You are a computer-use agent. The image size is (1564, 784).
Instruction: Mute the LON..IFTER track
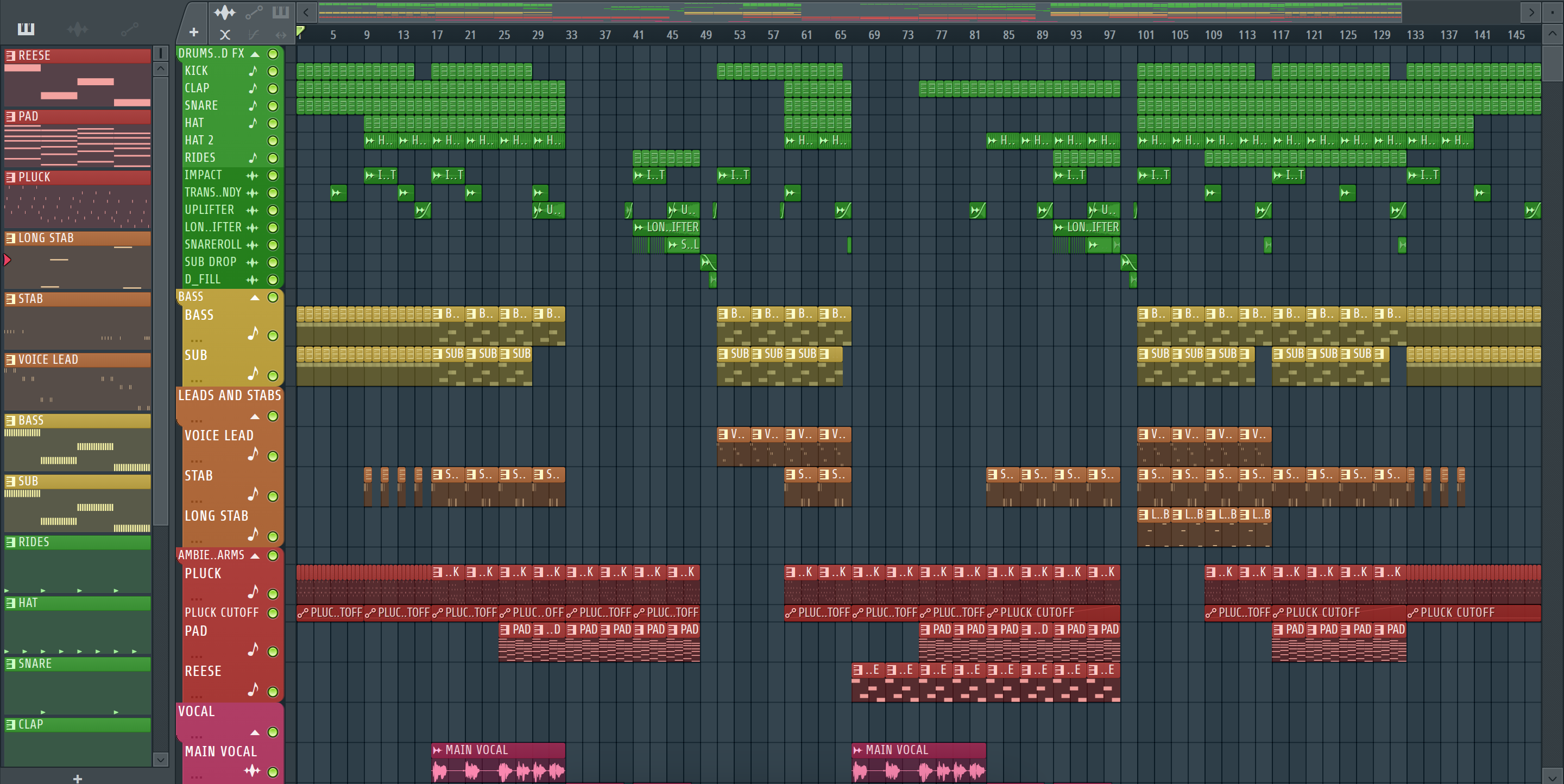tap(273, 227)
